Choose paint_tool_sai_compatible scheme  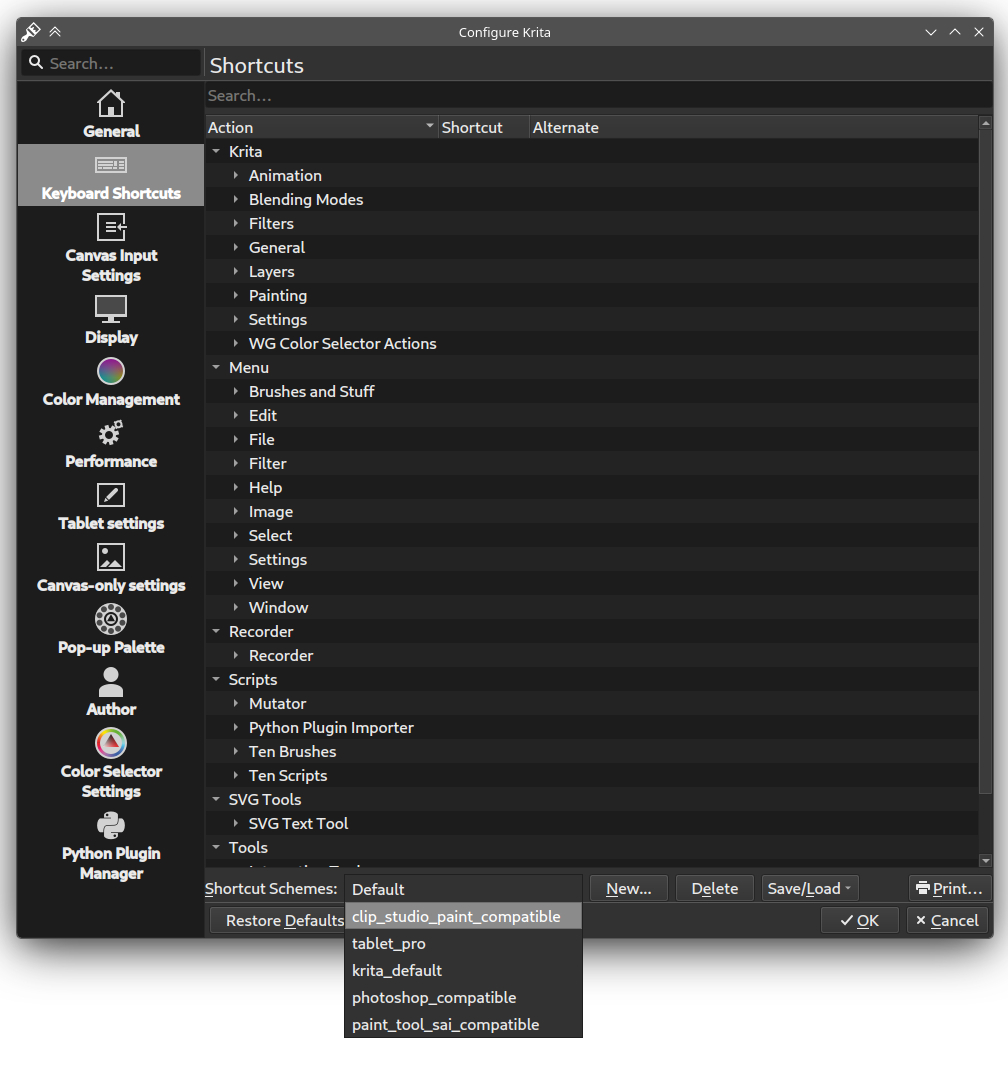[464, 1024]
